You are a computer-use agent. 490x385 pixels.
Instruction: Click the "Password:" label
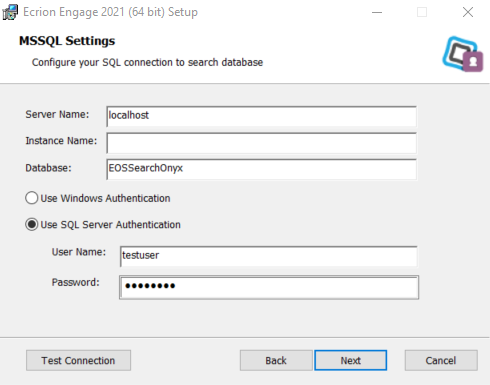point(76,282)
